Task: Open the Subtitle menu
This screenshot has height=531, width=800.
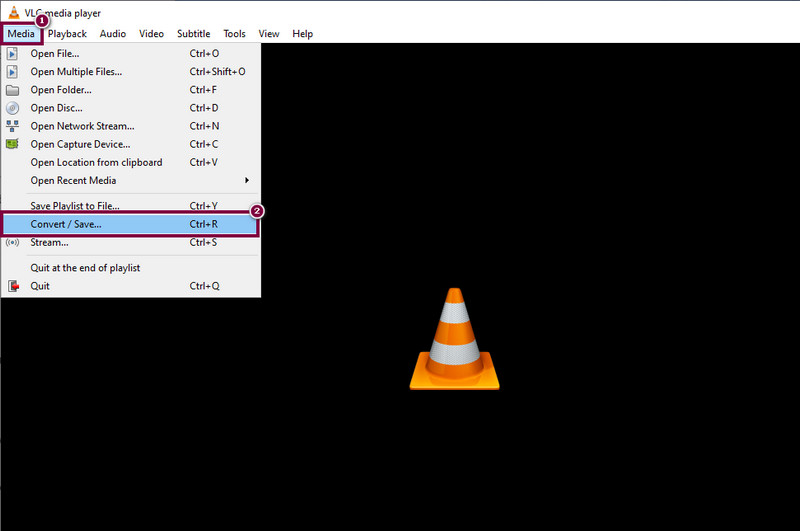Action: (x=193, y=34)
